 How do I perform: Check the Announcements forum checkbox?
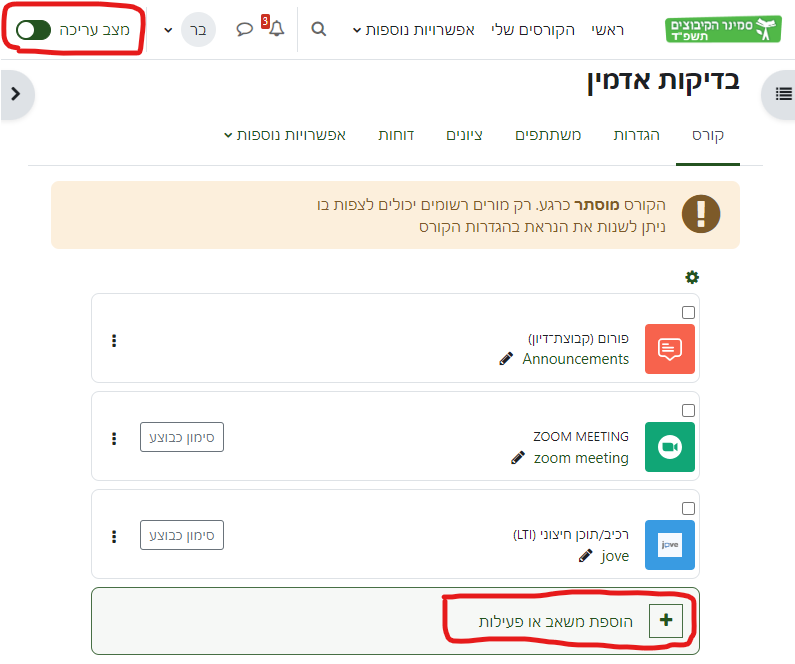[x=688, y=312]
